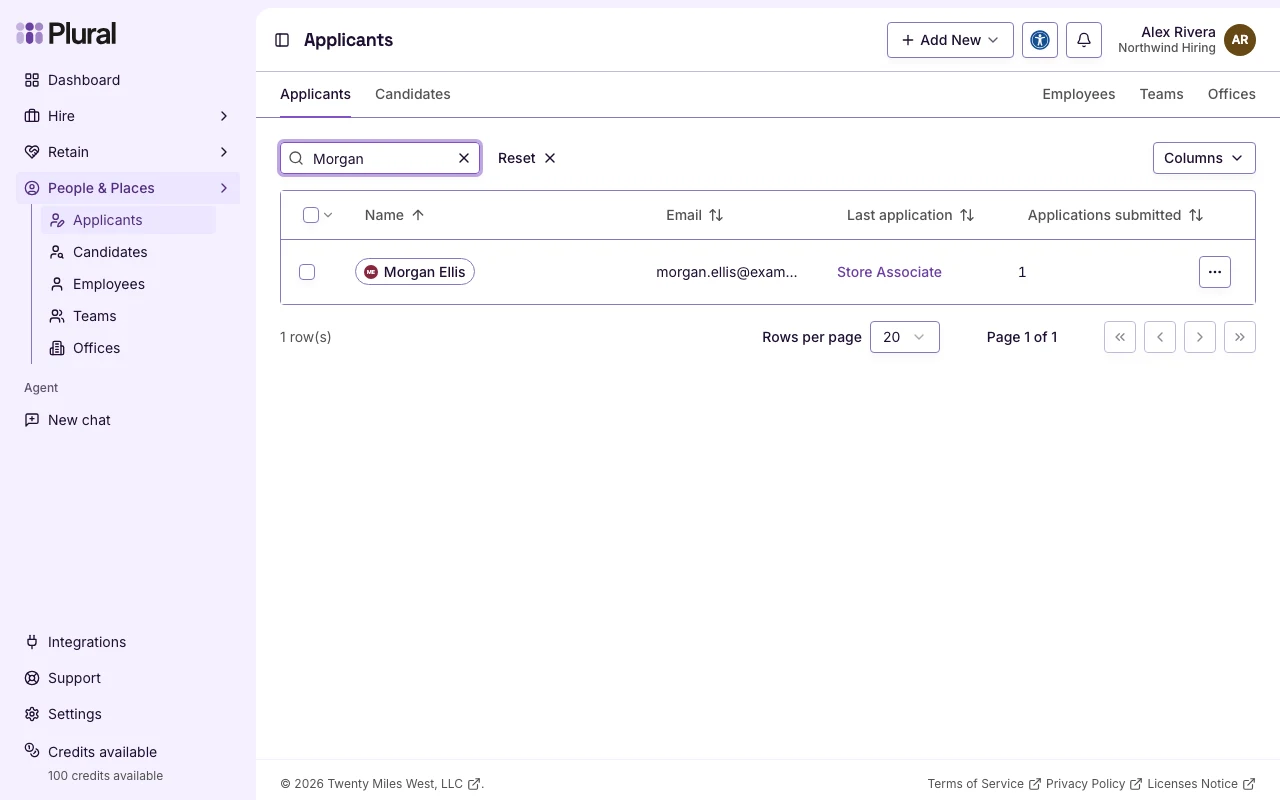The height and width of the screenshot is (800, 1280).
Task: Sort by the Email column
Action: pos(695,215)
